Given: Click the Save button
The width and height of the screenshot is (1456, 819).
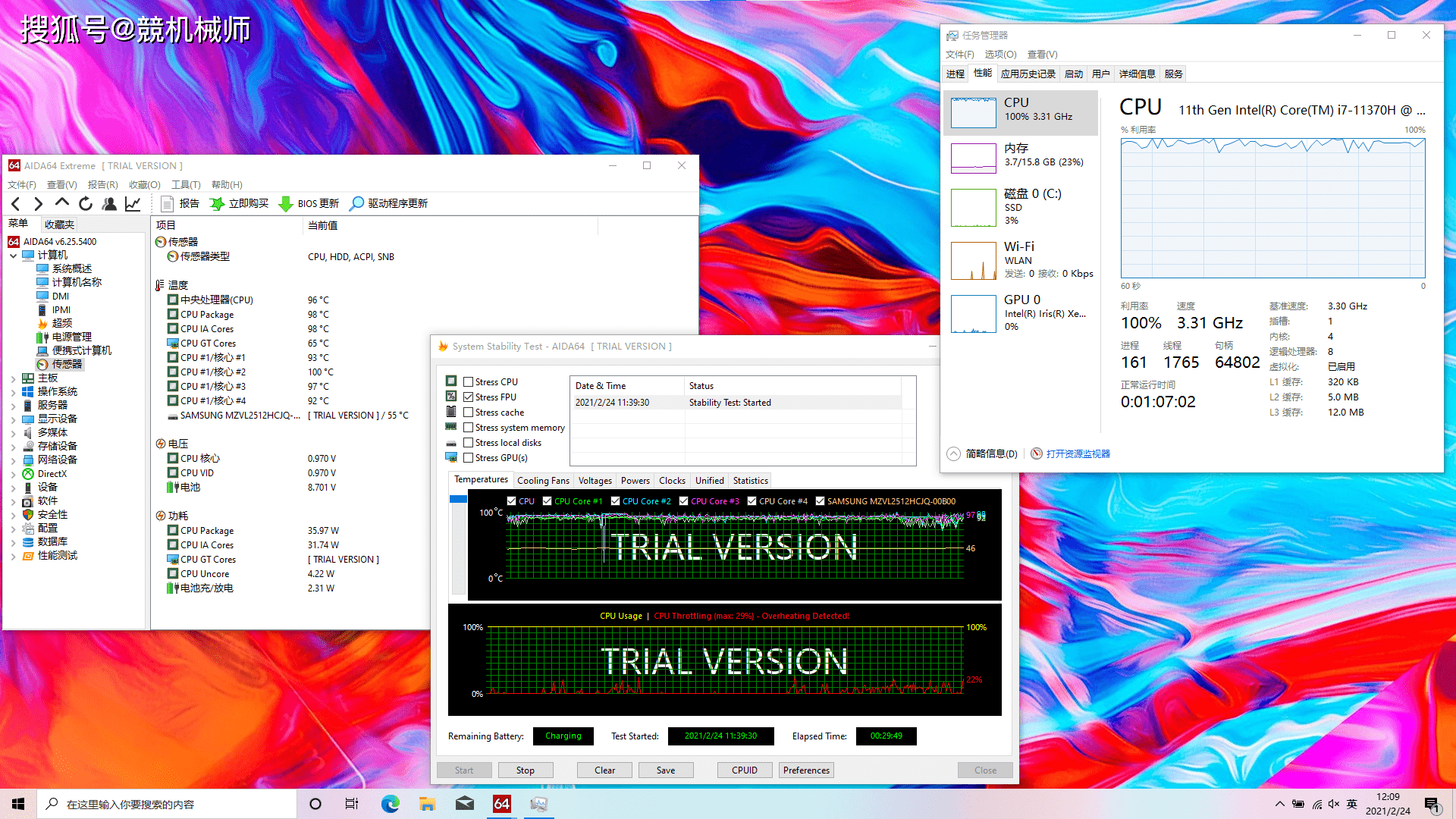Looking at the screenshot, I should pos(666,770).
